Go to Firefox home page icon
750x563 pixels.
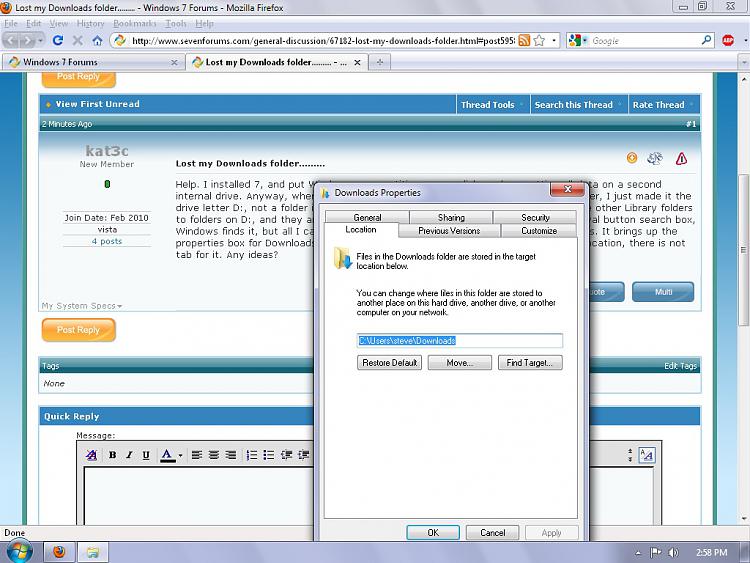98,41
